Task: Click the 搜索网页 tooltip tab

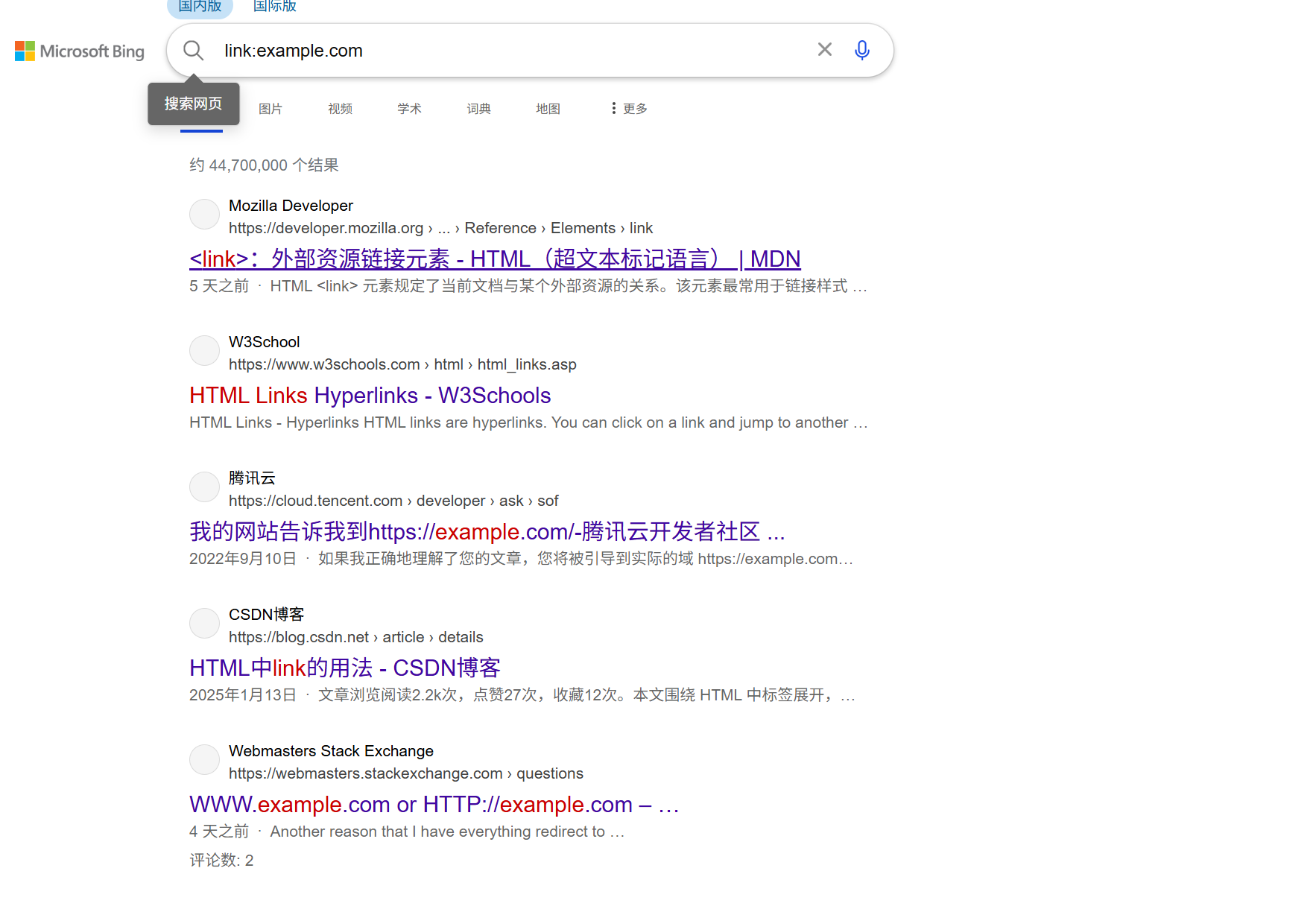Action: click(x=193, y=104)
